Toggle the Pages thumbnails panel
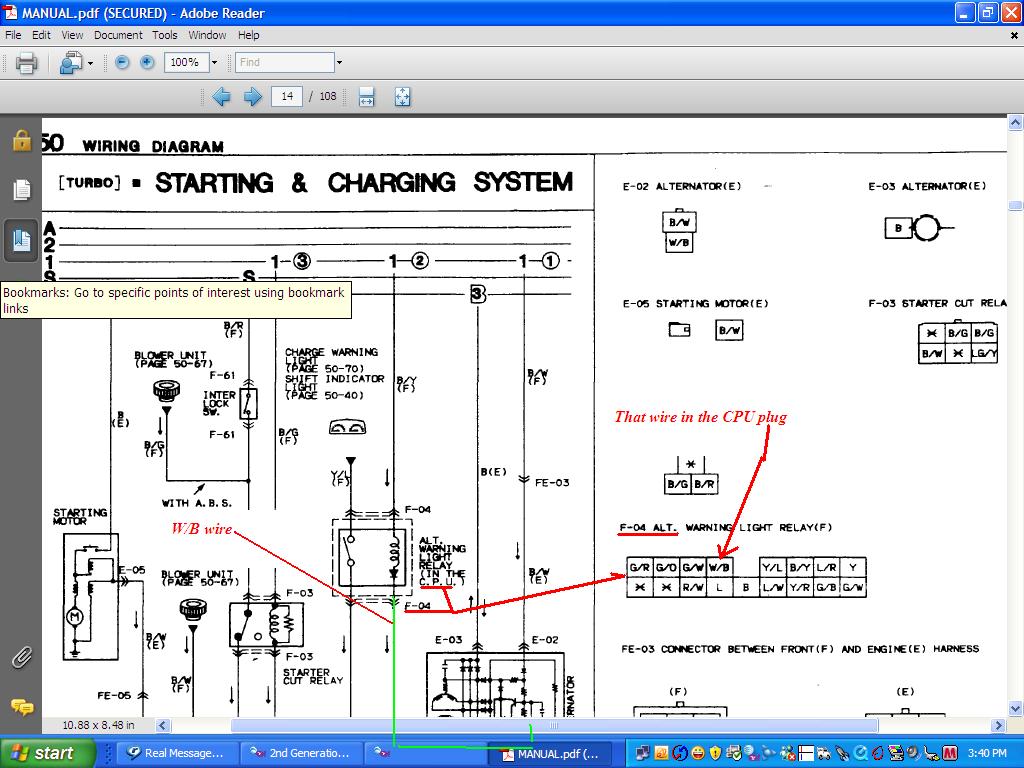 [21, 189]
